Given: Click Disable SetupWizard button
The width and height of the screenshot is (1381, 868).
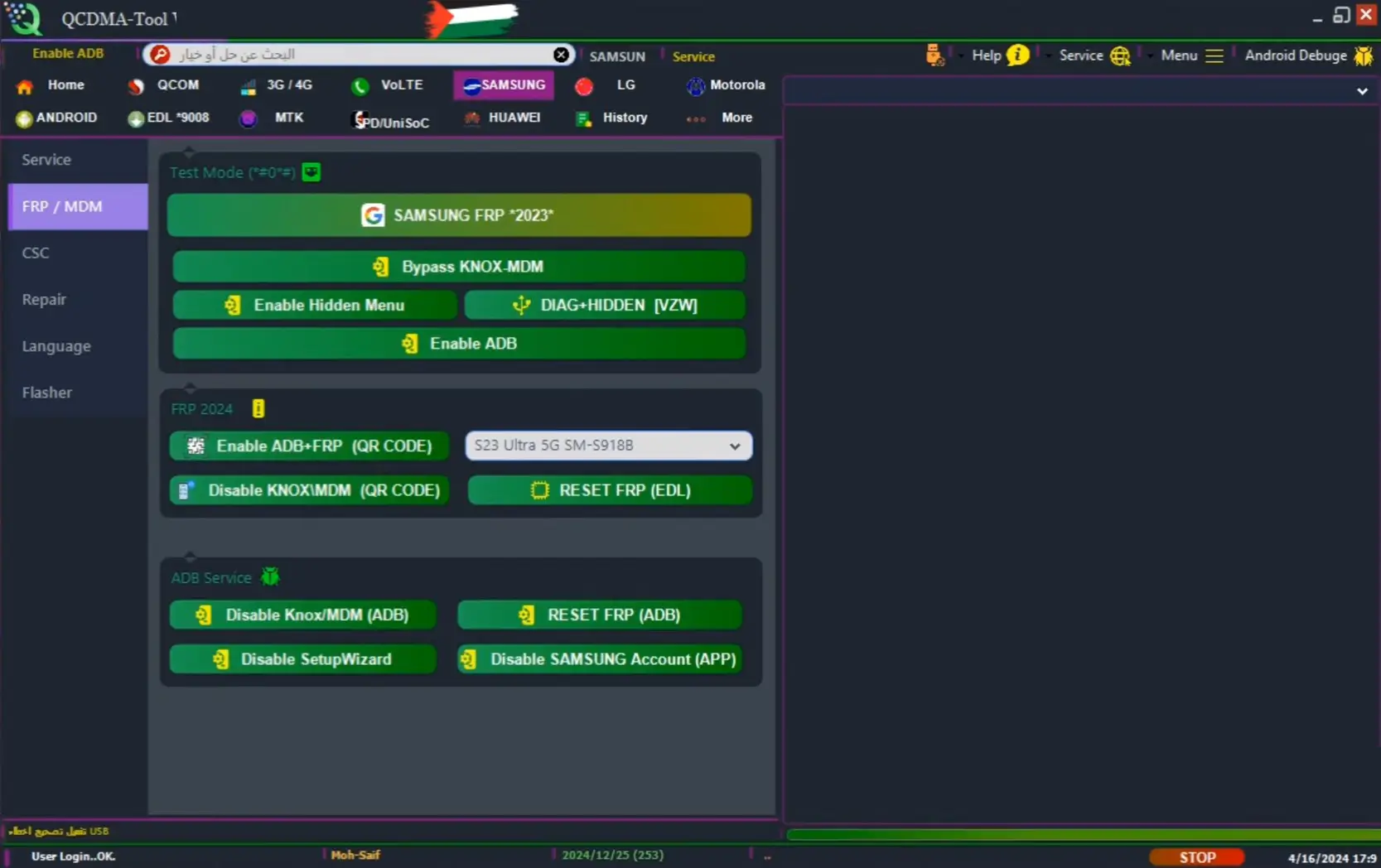Looking at the screenshot, I should 303,659.
